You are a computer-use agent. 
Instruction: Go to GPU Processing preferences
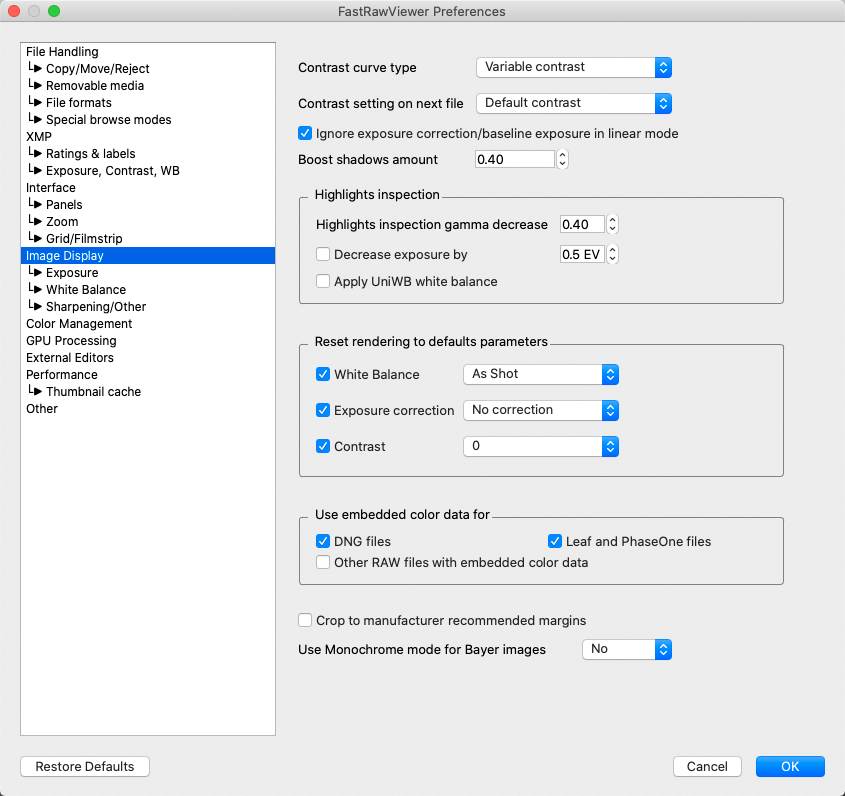70,341
